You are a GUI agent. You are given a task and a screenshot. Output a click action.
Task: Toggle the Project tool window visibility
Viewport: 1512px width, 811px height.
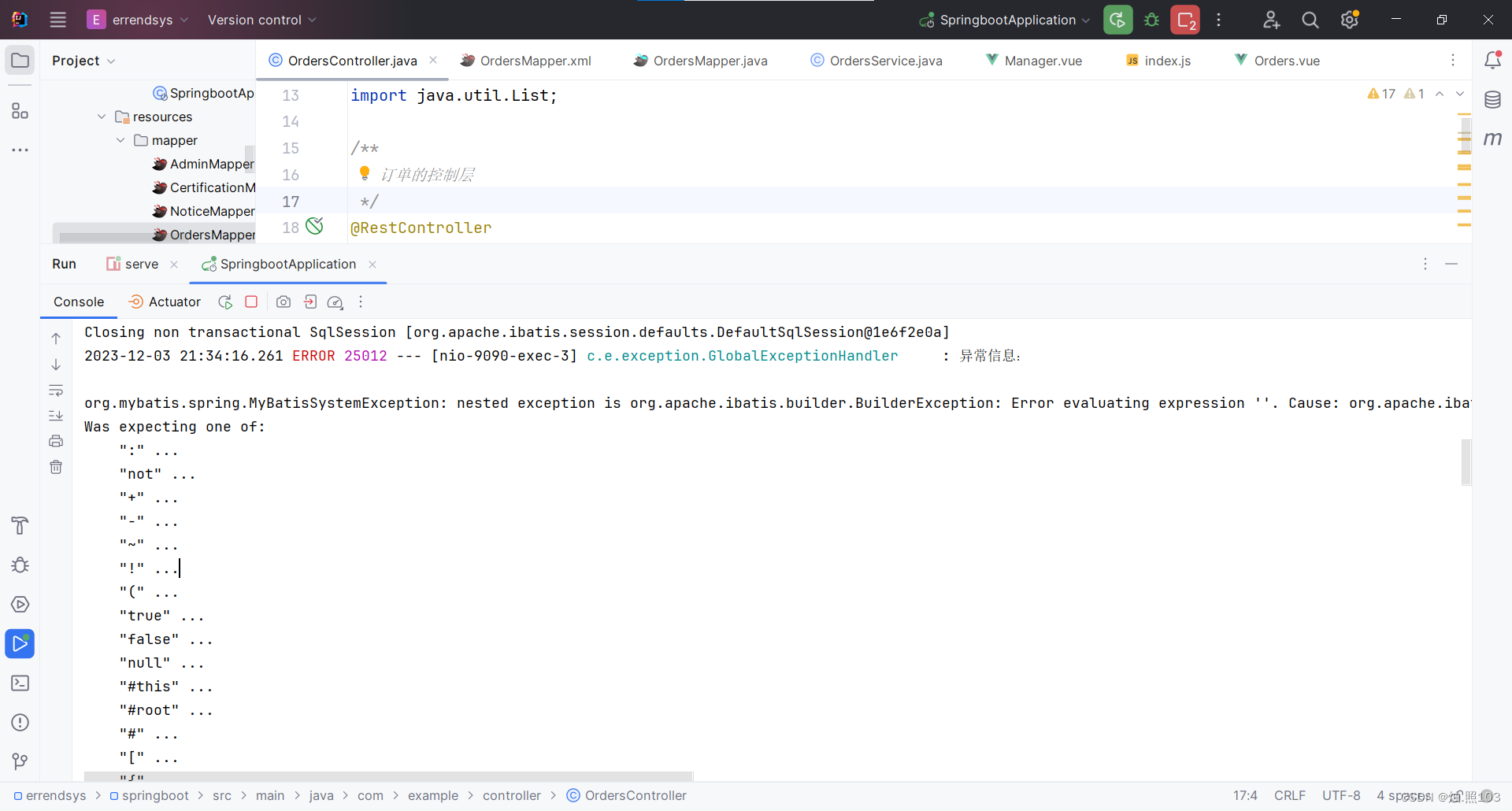click(20, 59)
